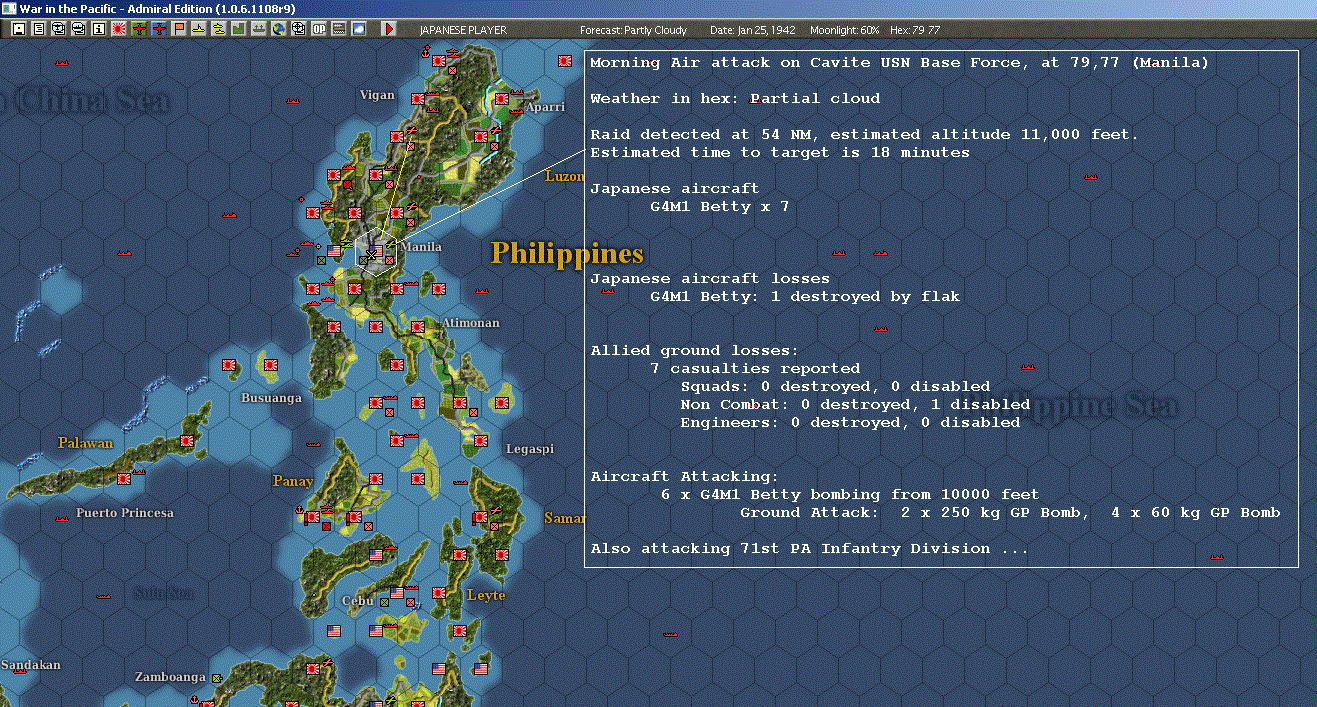Click the 'Allied ground losses:' line
This screenshot has width=1317, height=707.
click(x=695, y=351)
